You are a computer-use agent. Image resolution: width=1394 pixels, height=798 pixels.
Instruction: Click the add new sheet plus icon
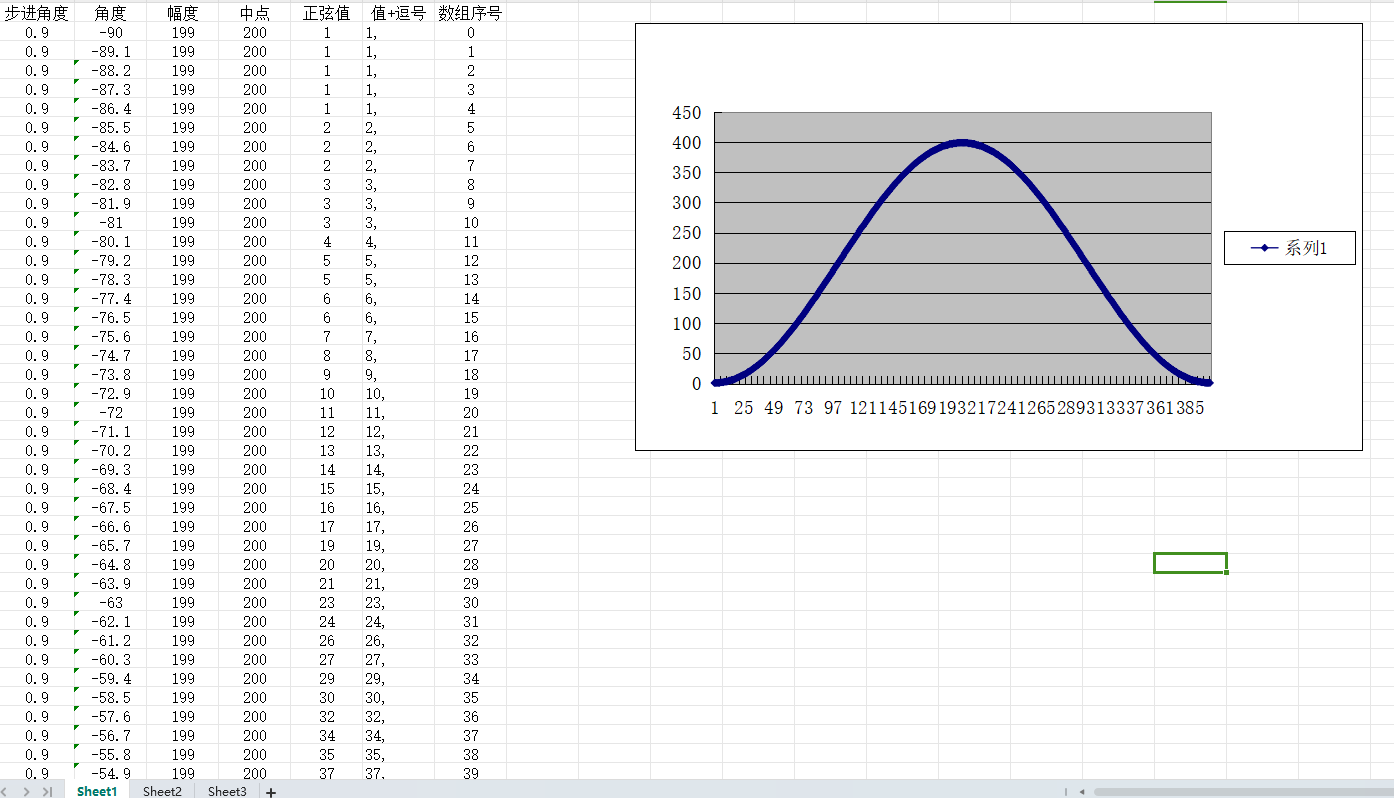pos(271,792)
